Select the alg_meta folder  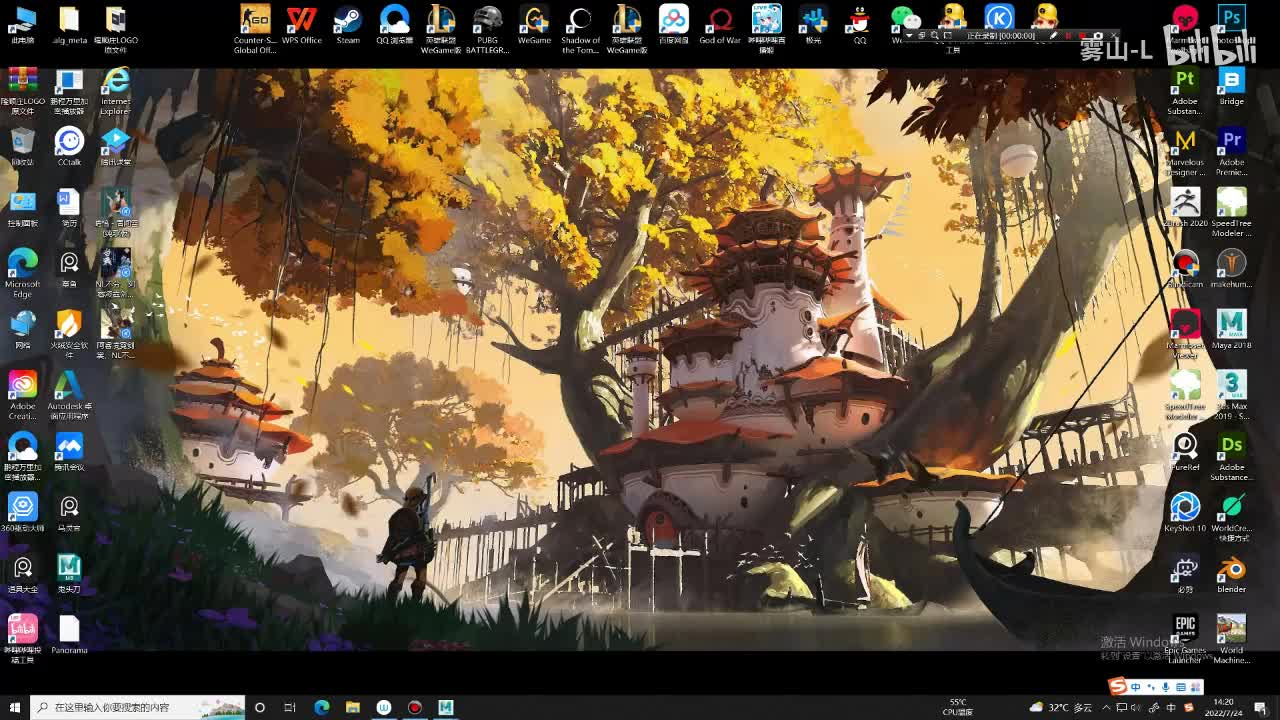pyautogui.click(x=69, y=19)
